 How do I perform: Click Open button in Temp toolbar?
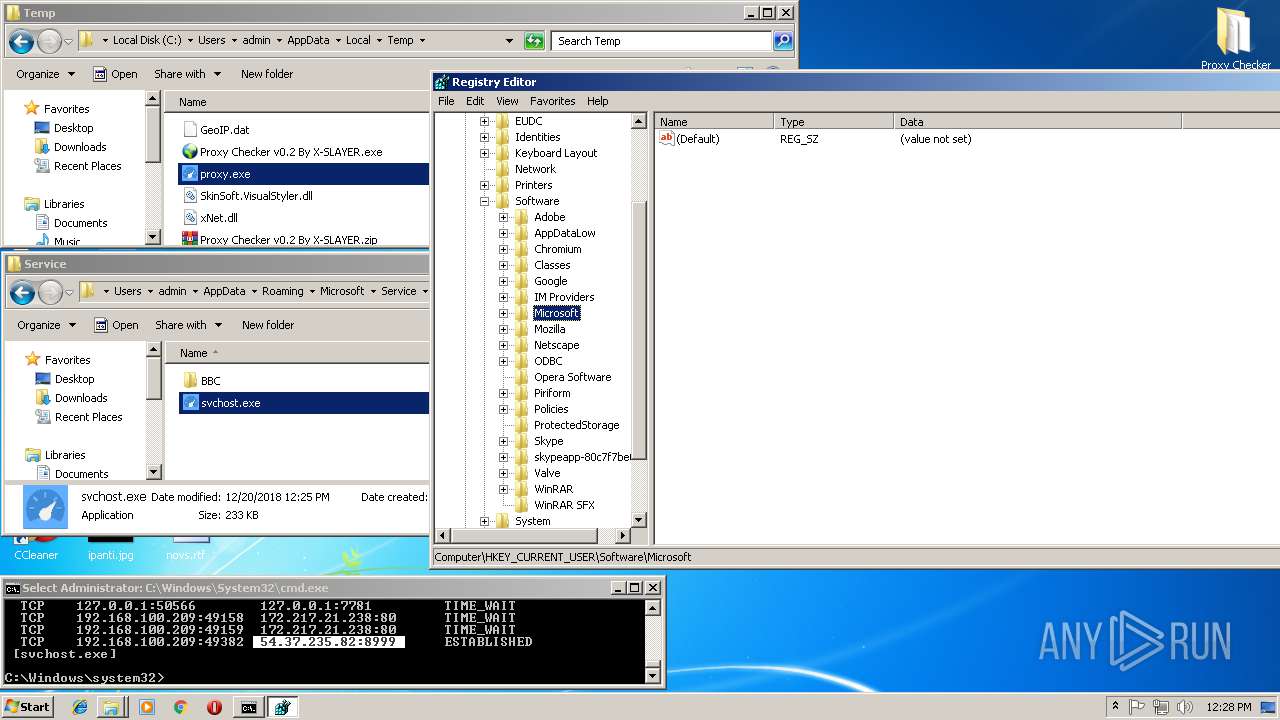[x=115, y=74]
